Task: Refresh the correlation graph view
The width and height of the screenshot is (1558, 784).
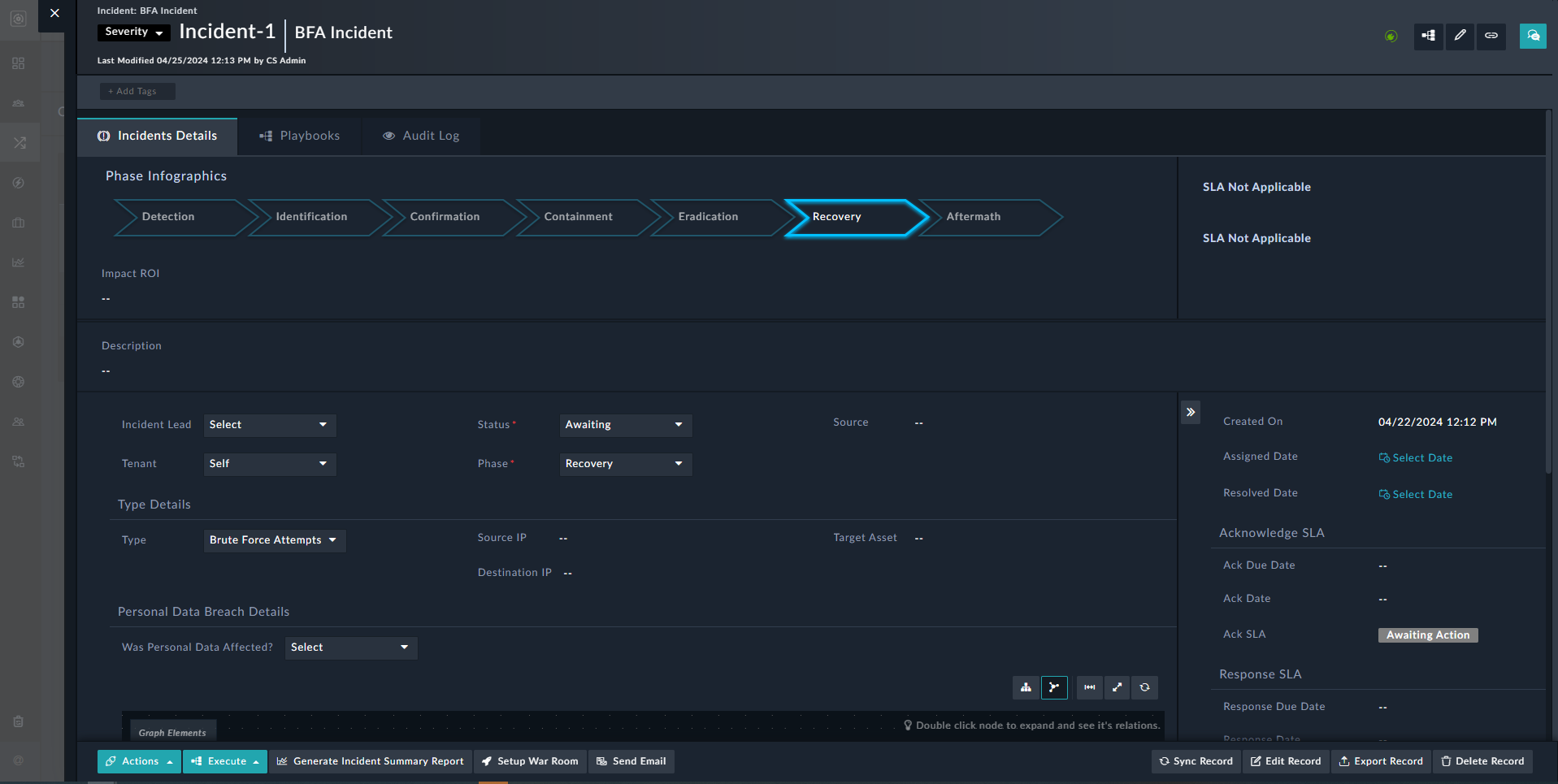Action: 1144,687
